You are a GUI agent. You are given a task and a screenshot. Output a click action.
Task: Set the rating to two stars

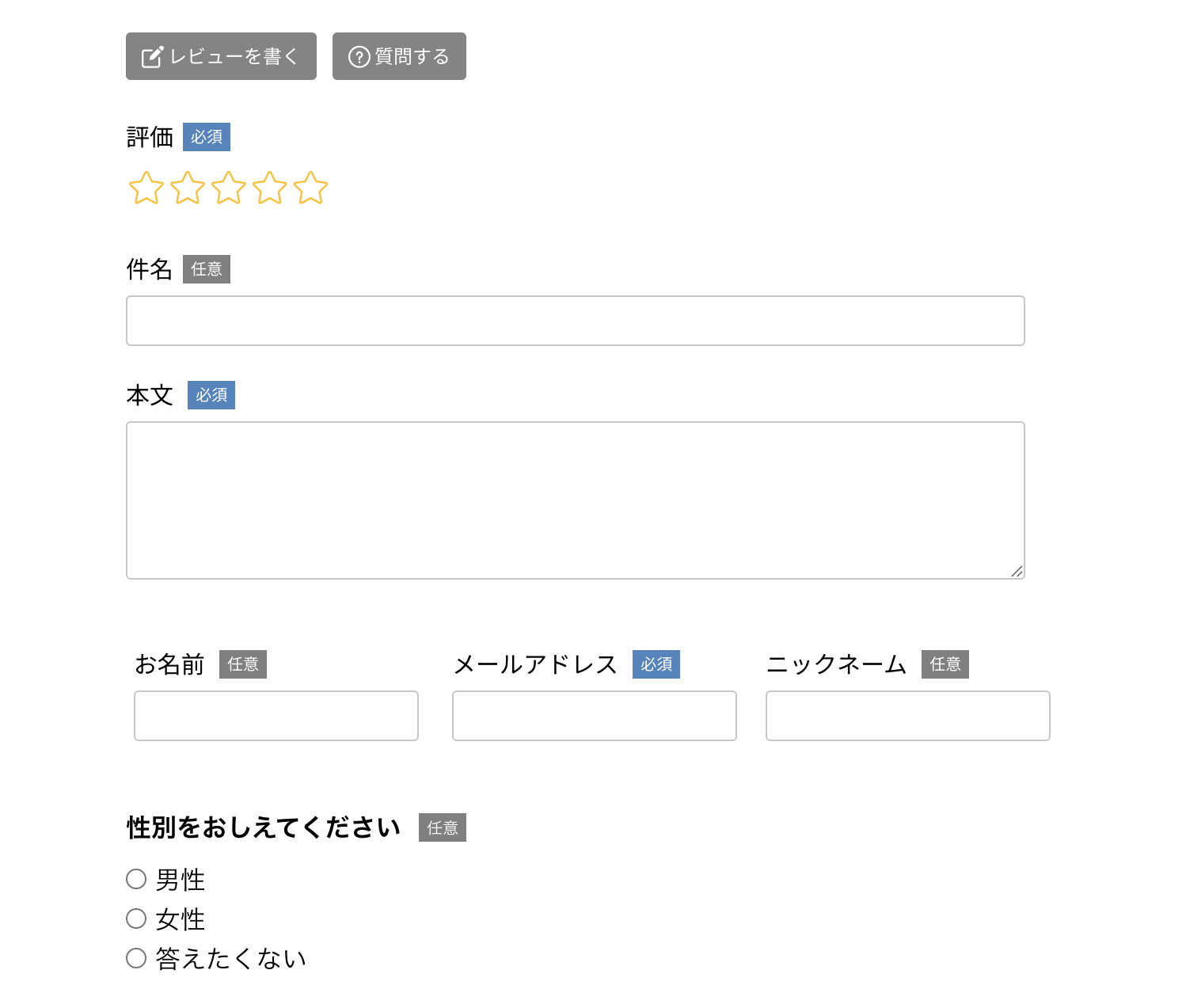188,188
